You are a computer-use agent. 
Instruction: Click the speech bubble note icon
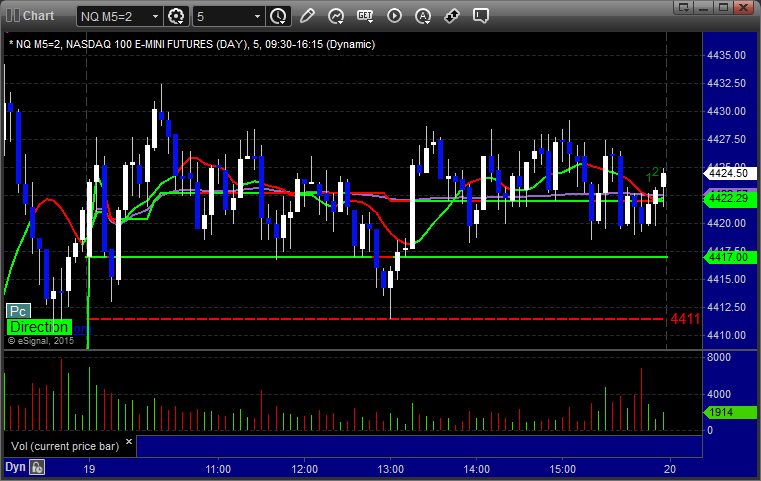481,16
